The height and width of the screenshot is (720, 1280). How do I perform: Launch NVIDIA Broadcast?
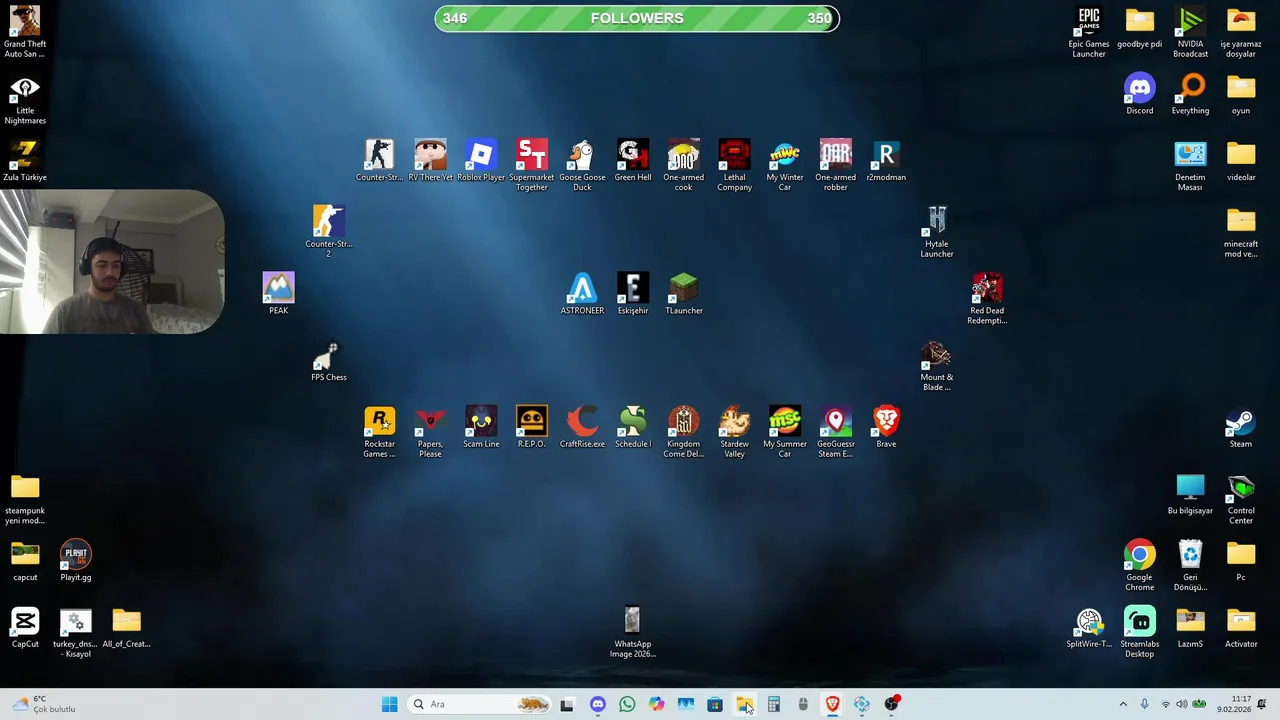tap(1190, 31)
